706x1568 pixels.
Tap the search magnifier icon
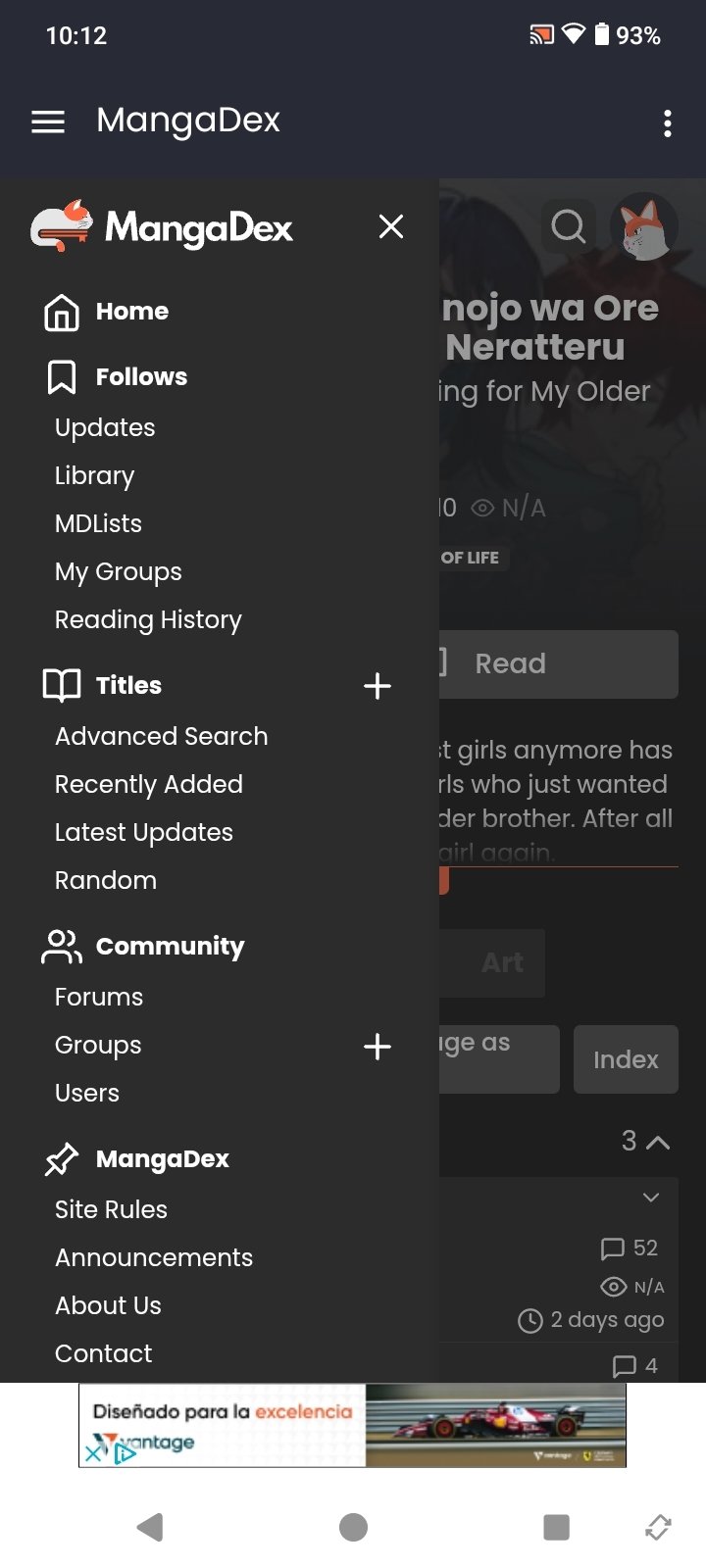tap(568, 226)
